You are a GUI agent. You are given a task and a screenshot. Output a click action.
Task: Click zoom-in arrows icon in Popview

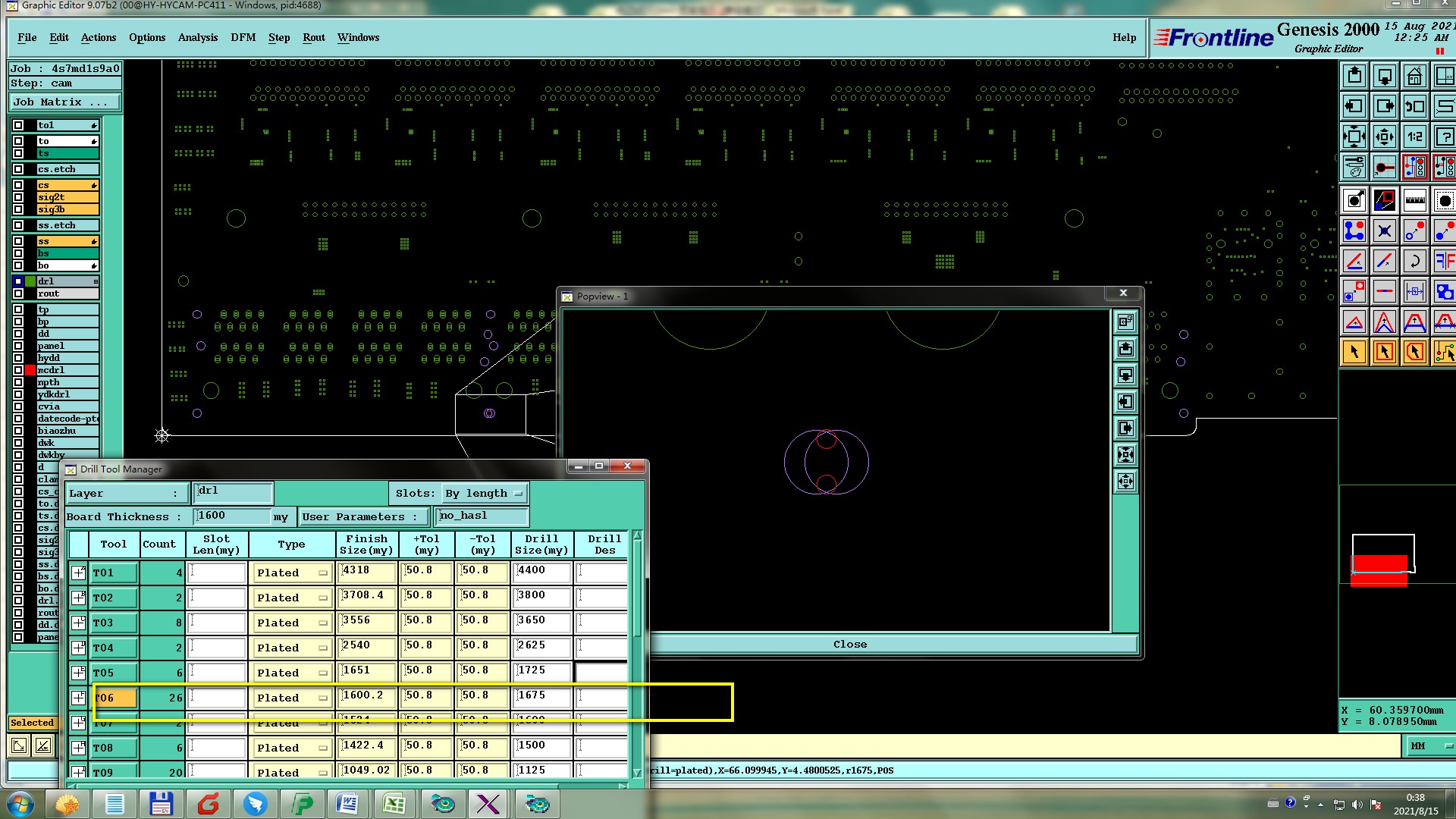click(1125, 455)
